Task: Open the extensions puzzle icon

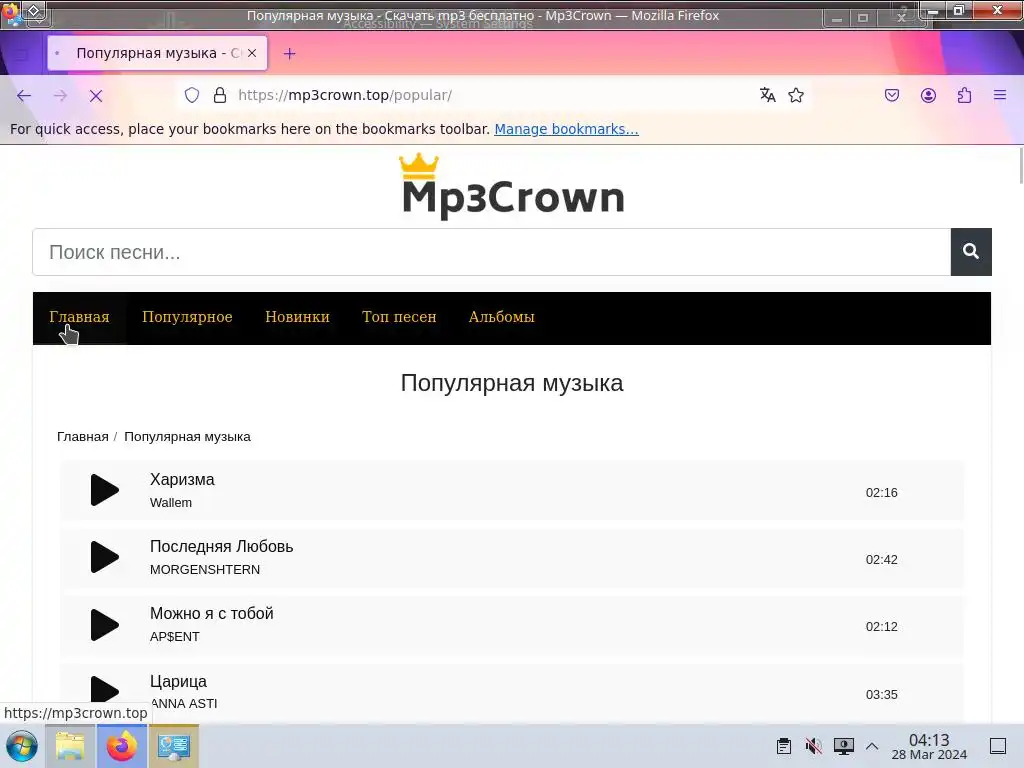Action: coord(965,95)
